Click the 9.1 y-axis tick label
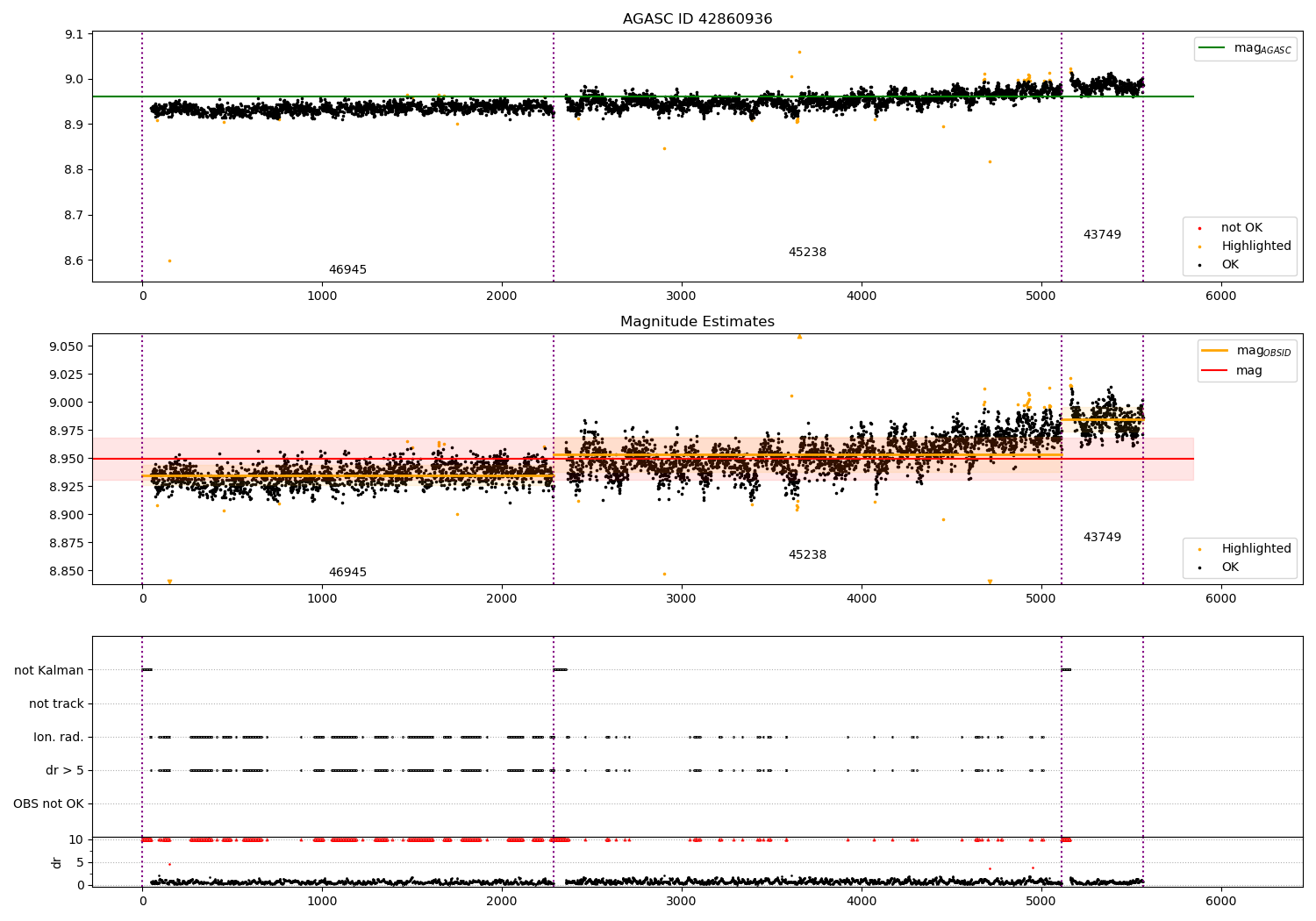This screenshot has height=921, width=1316. [x=75, y=34]
